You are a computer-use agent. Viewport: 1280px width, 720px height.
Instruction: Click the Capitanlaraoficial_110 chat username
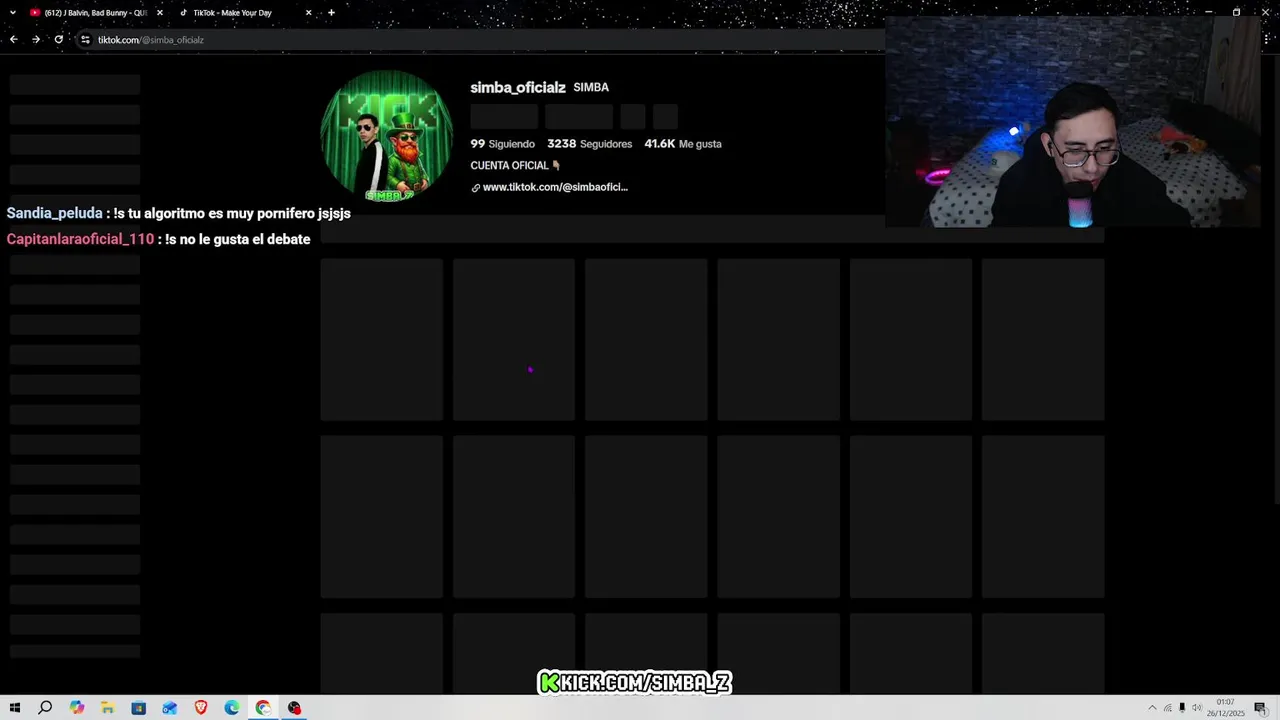pyautogui.click(x=80, y=239)
